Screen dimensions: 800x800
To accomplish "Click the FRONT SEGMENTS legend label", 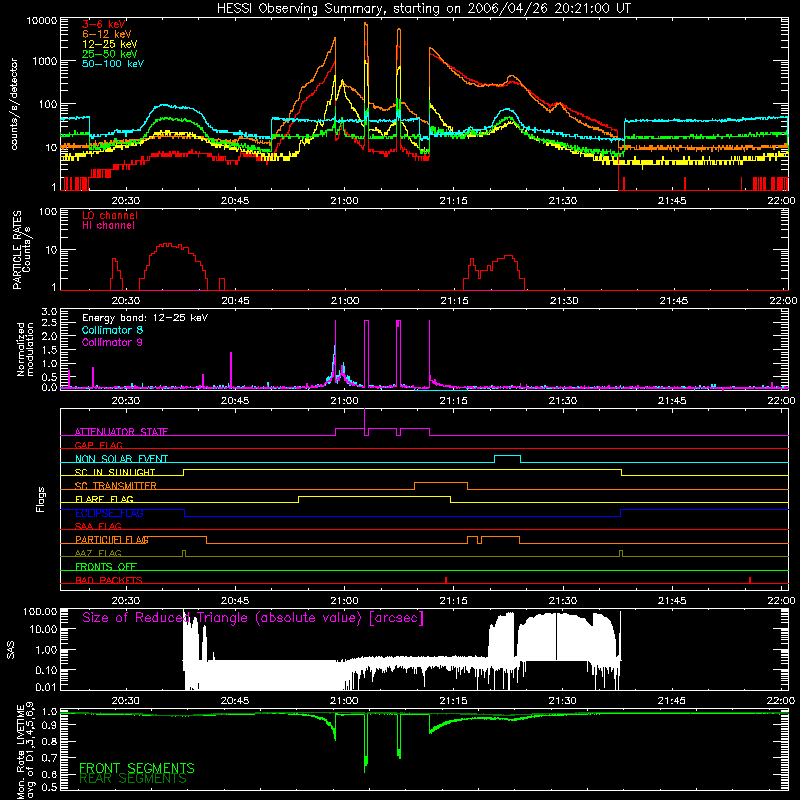I will (x=137, y=768).
